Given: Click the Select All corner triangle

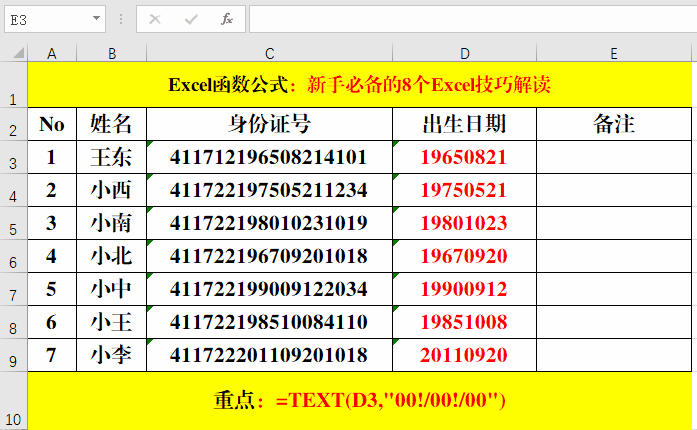Looking at the screenshot, I should [x=14, y=53].
